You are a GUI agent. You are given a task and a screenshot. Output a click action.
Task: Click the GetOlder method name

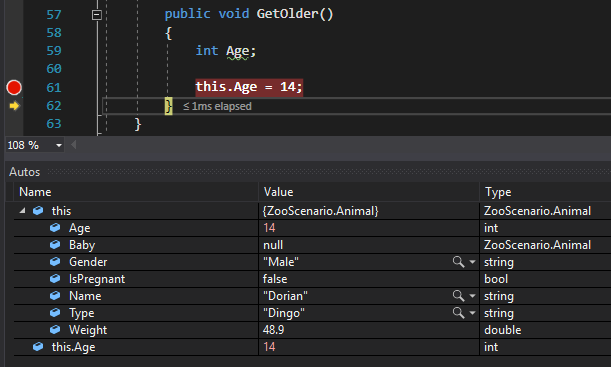(x=288, y=14)
